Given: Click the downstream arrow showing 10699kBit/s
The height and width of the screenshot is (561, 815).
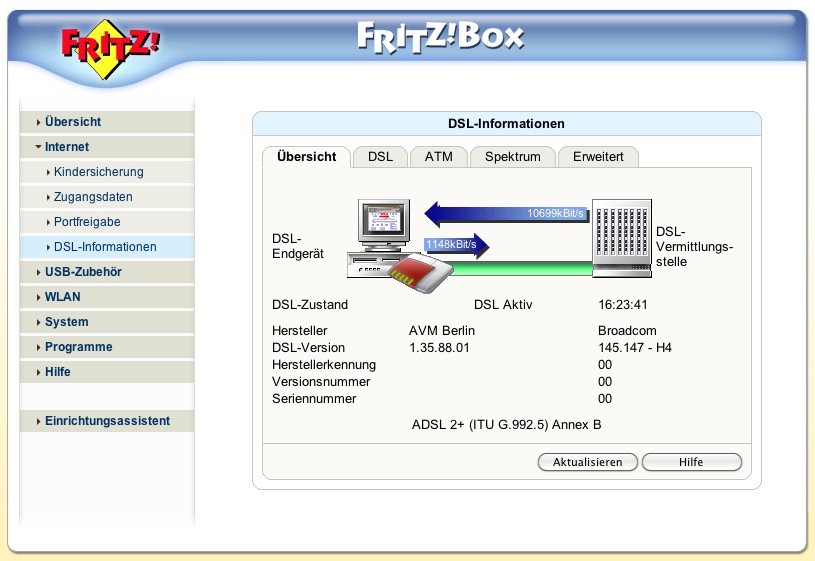Looking at the screenshot, I should click(507, 214).
